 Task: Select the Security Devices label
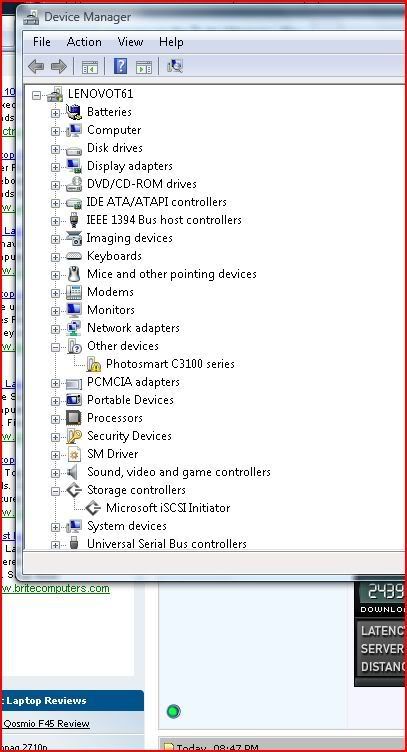coord(129,436)
